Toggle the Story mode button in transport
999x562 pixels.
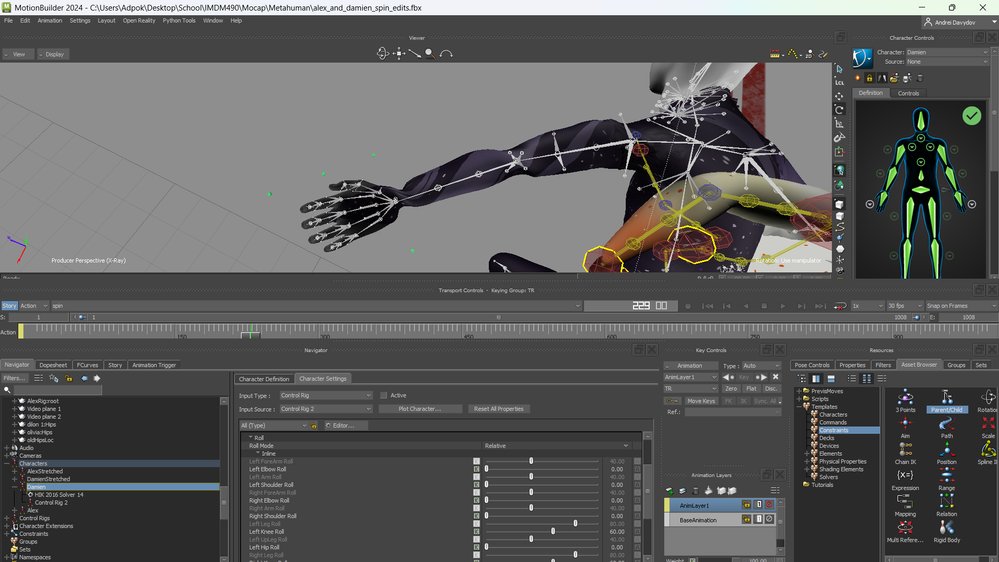9,306
